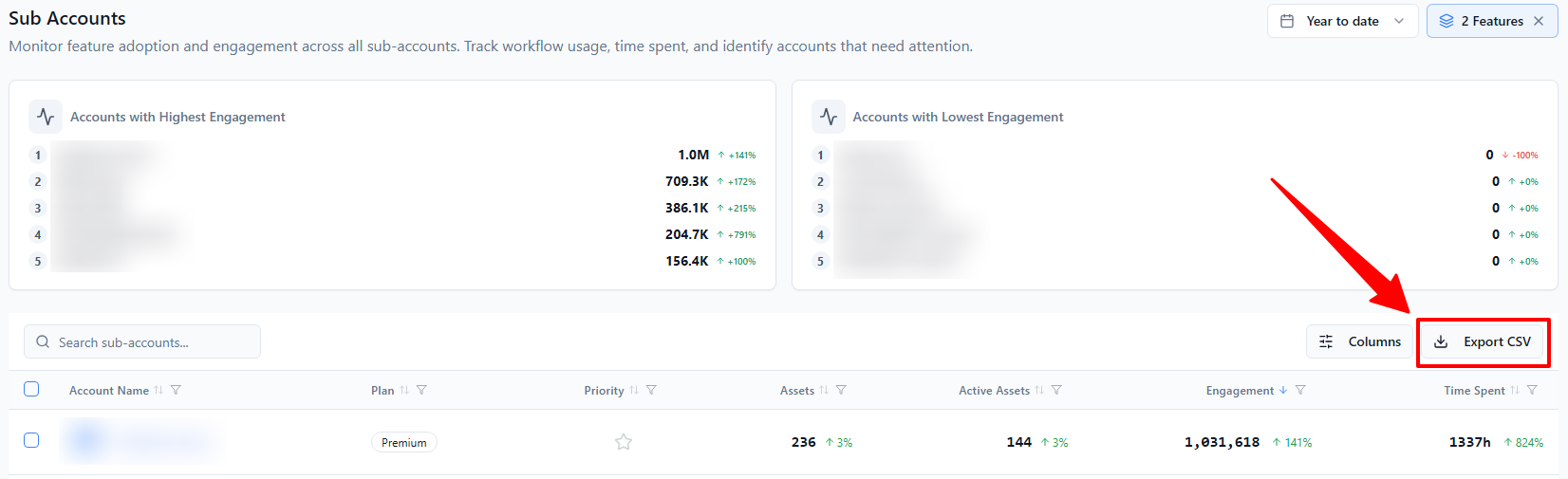Toggle Engagement descending sort arrow

tap(1283, 390)
